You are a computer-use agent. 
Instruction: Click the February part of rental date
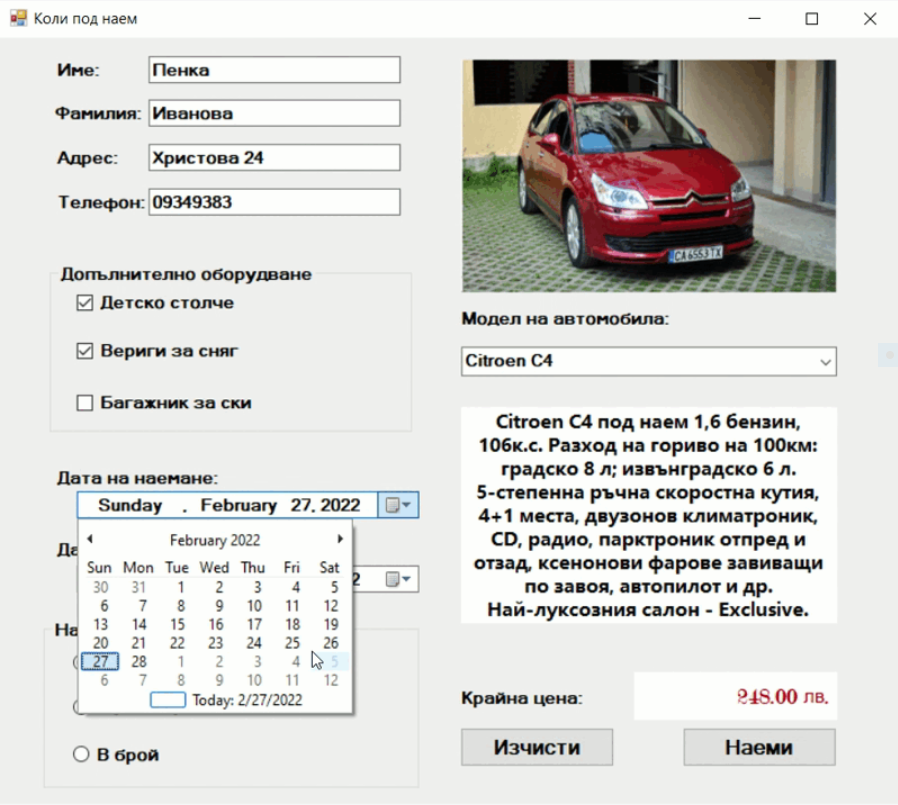pyautogui.click(x=238, y=506)
